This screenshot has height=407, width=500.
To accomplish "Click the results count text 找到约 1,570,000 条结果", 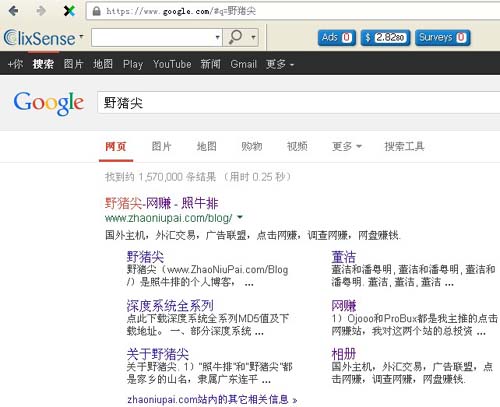I will click(160, 177).
